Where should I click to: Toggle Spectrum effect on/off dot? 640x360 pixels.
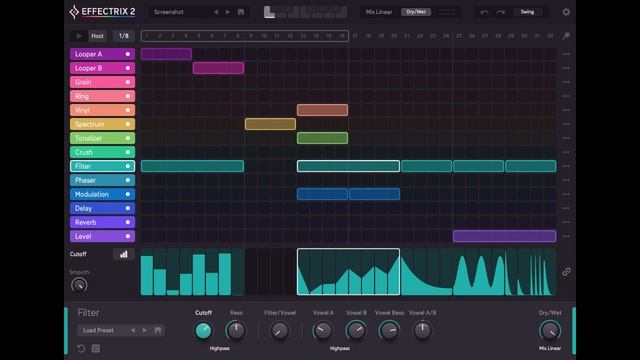(128, 124)
